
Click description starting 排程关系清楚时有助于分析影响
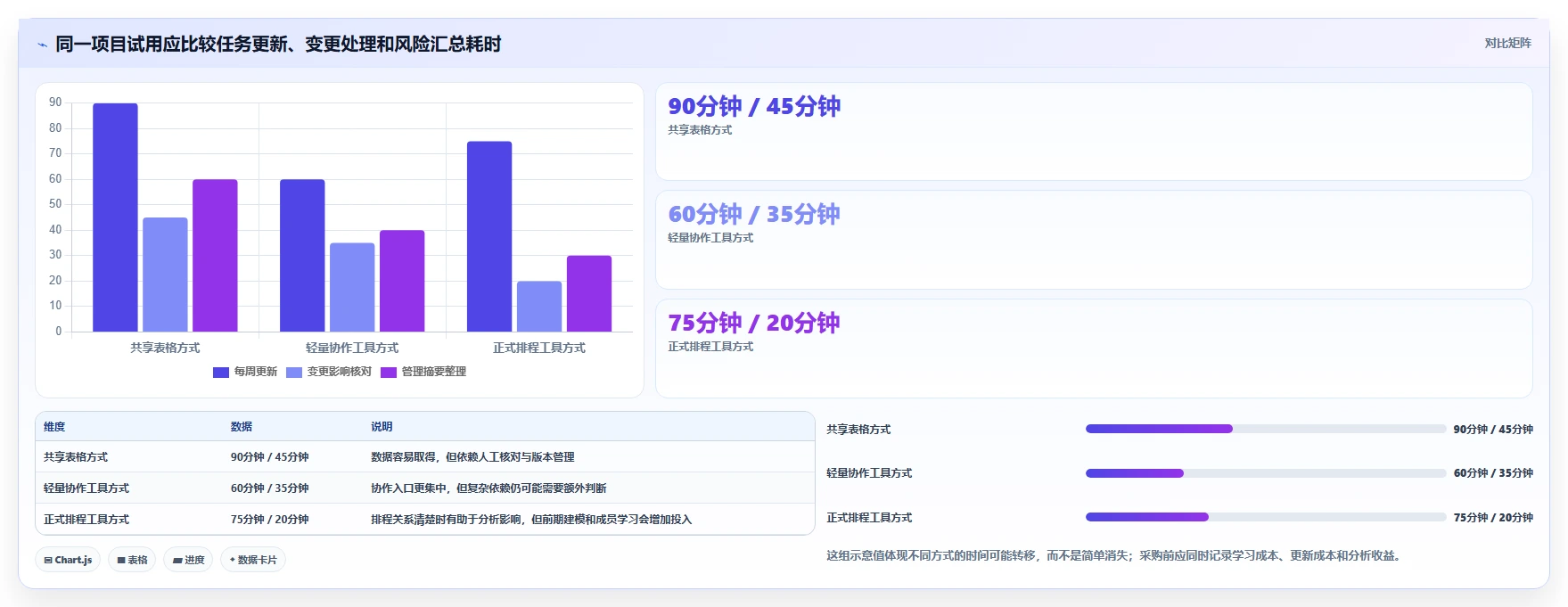pos(531,520)
